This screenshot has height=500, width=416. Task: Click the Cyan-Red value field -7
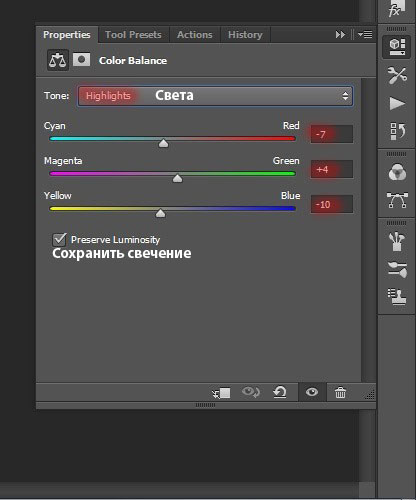click(x=331, y=134)
